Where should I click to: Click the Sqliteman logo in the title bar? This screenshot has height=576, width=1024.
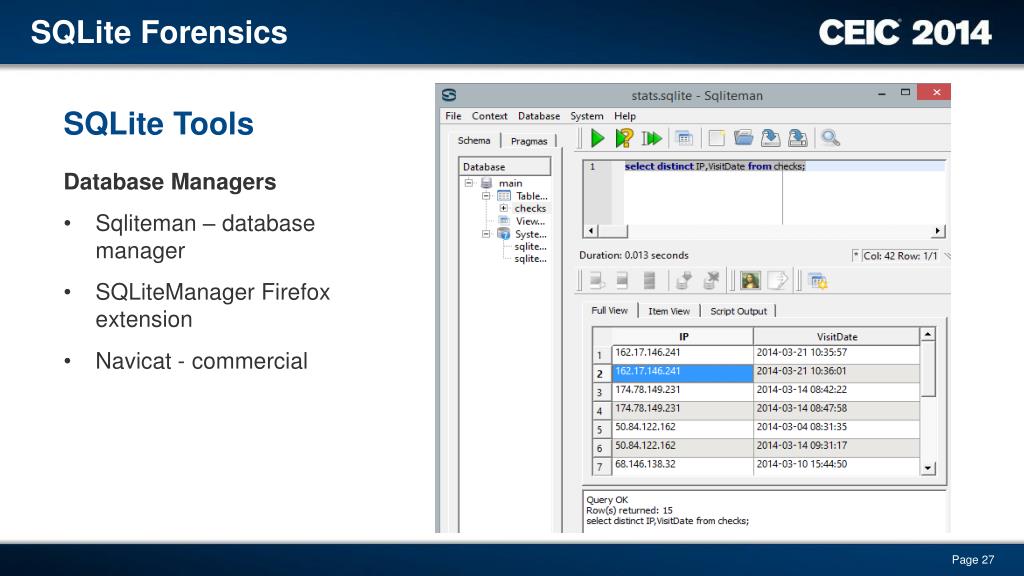pyautogui.click(x=449, y=95)
